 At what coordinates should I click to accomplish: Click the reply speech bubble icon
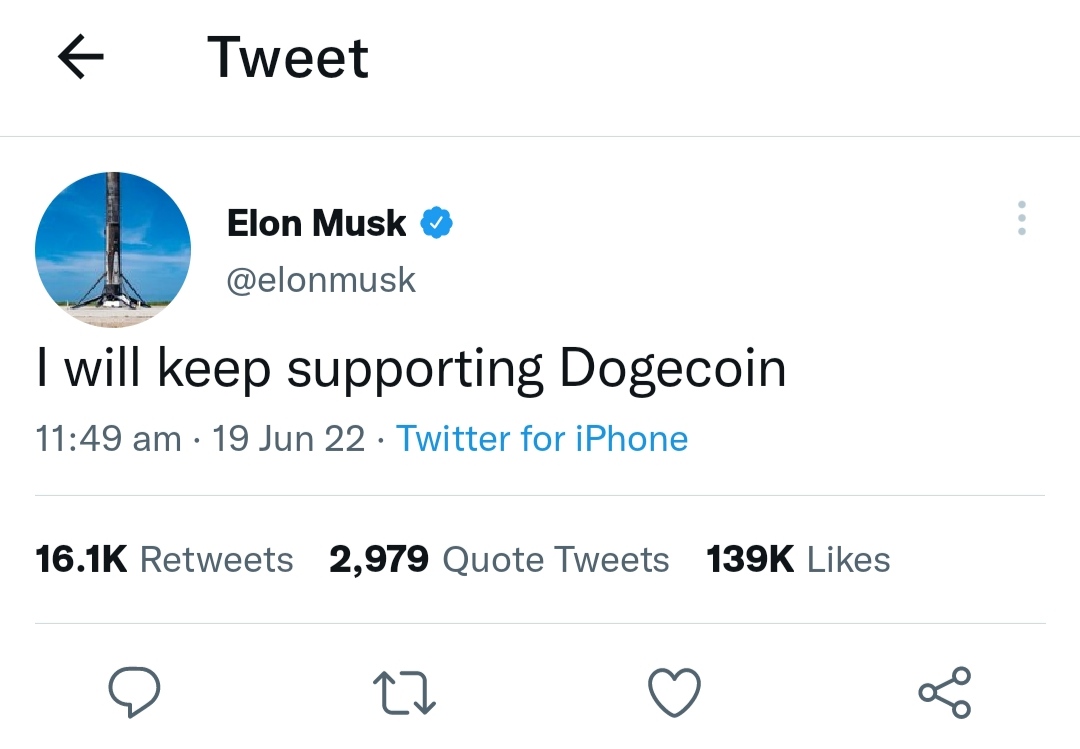click(135, 689)
